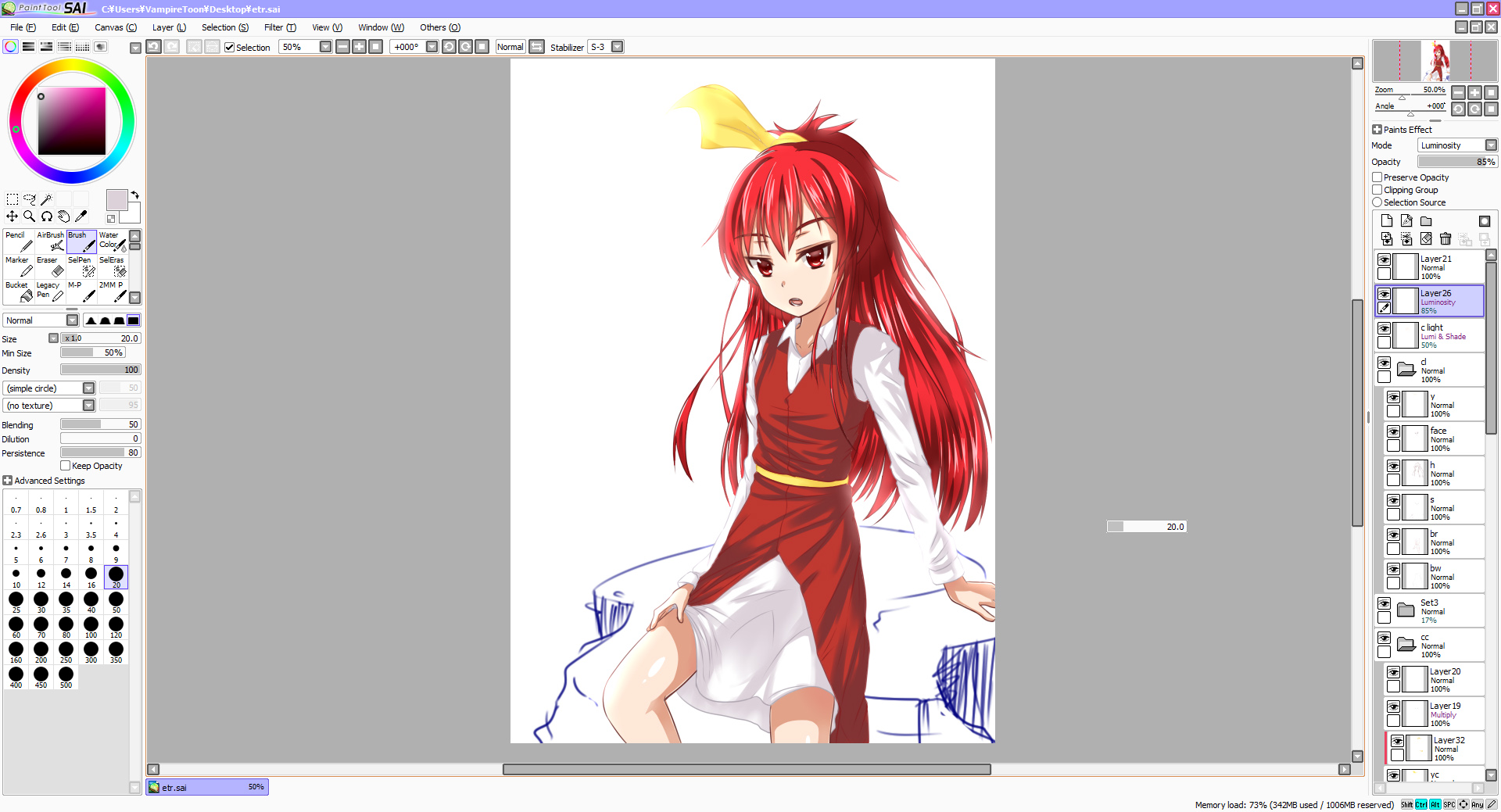Choose brush size preset 50
The width and height of the screenshot is (1501, 812).
(116, 602)
